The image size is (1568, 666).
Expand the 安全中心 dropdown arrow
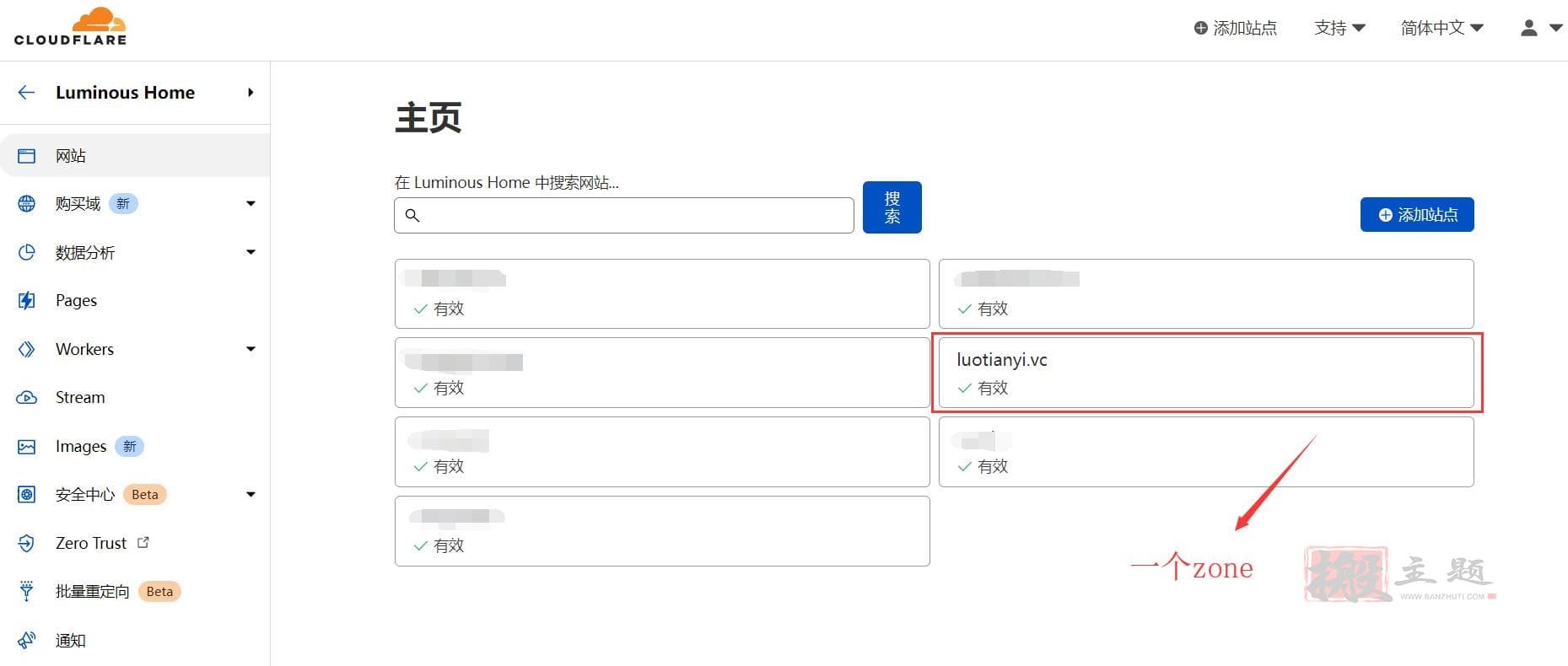coord(251,495)
